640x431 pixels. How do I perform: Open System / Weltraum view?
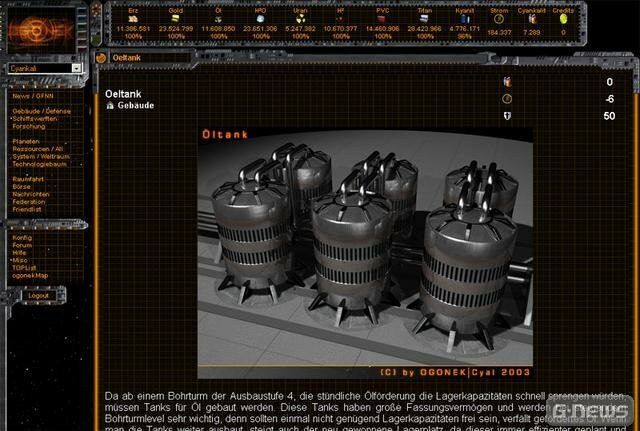point(41,156)
